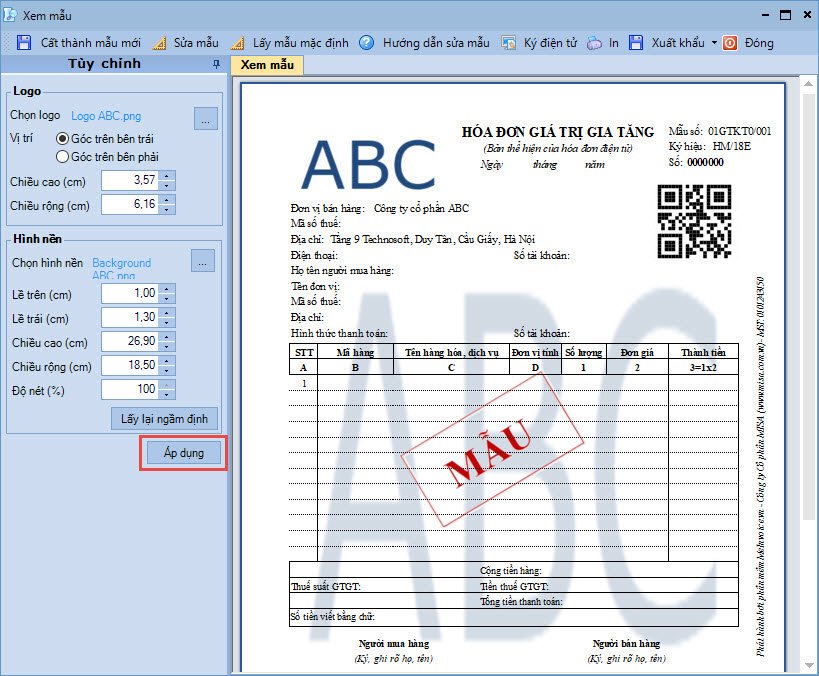Expand the Xuất khẩu dropdown arrow
The width and height of the screenshot is (819, 676).
pos(714,43)
